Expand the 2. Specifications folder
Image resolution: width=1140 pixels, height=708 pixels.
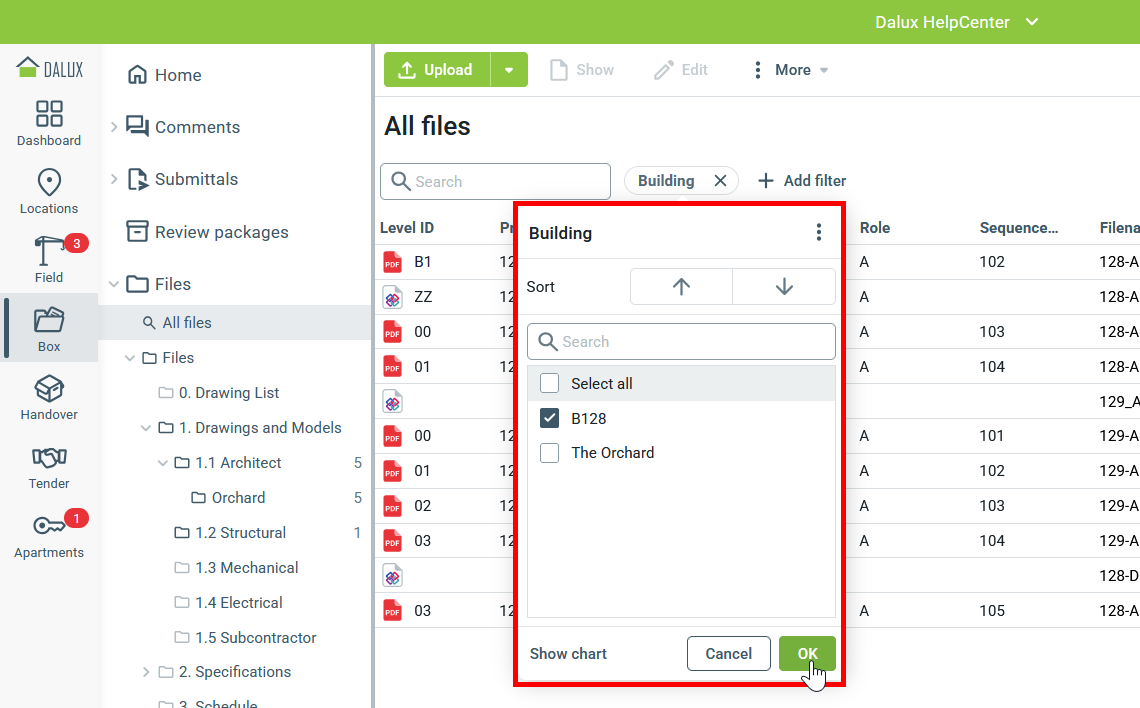pyautogui.click(x=146, y=672)
